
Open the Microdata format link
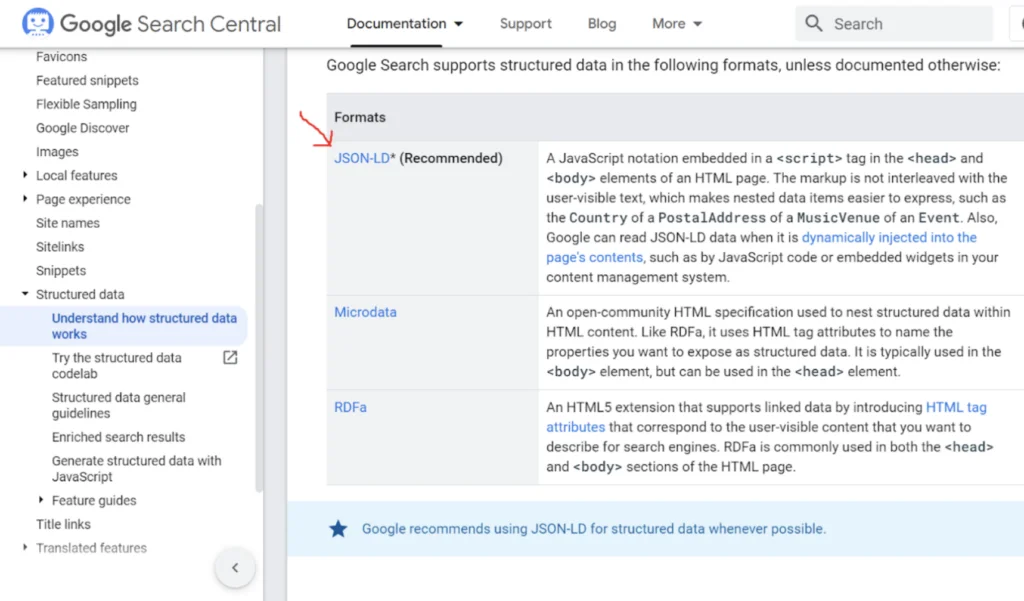pos(365,312)
